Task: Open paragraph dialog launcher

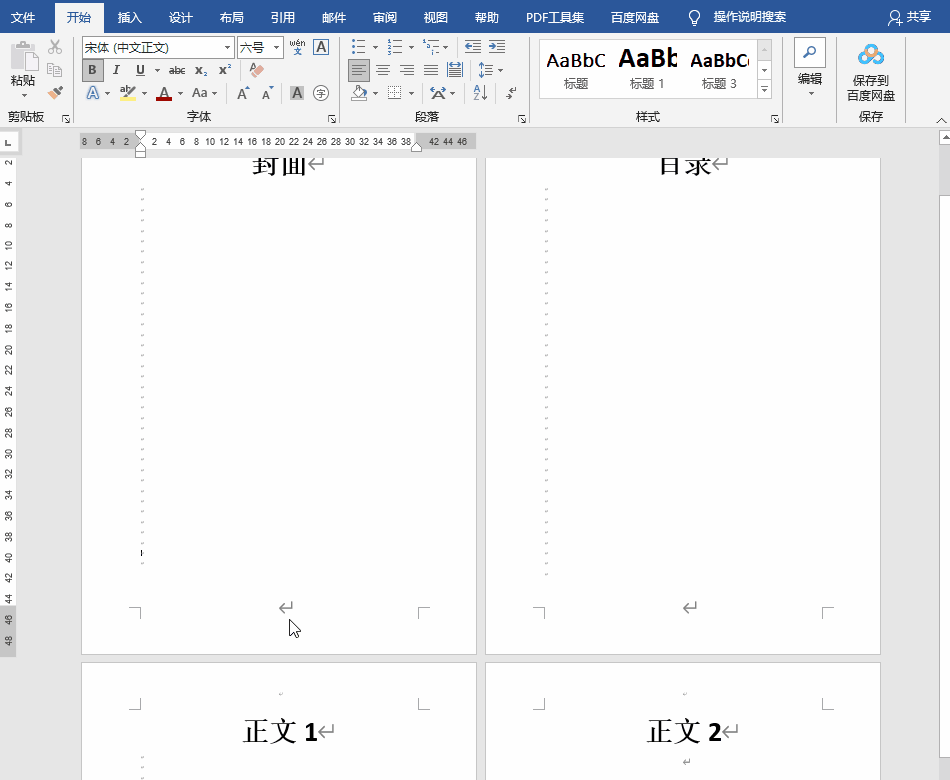Action: point(522,119)
